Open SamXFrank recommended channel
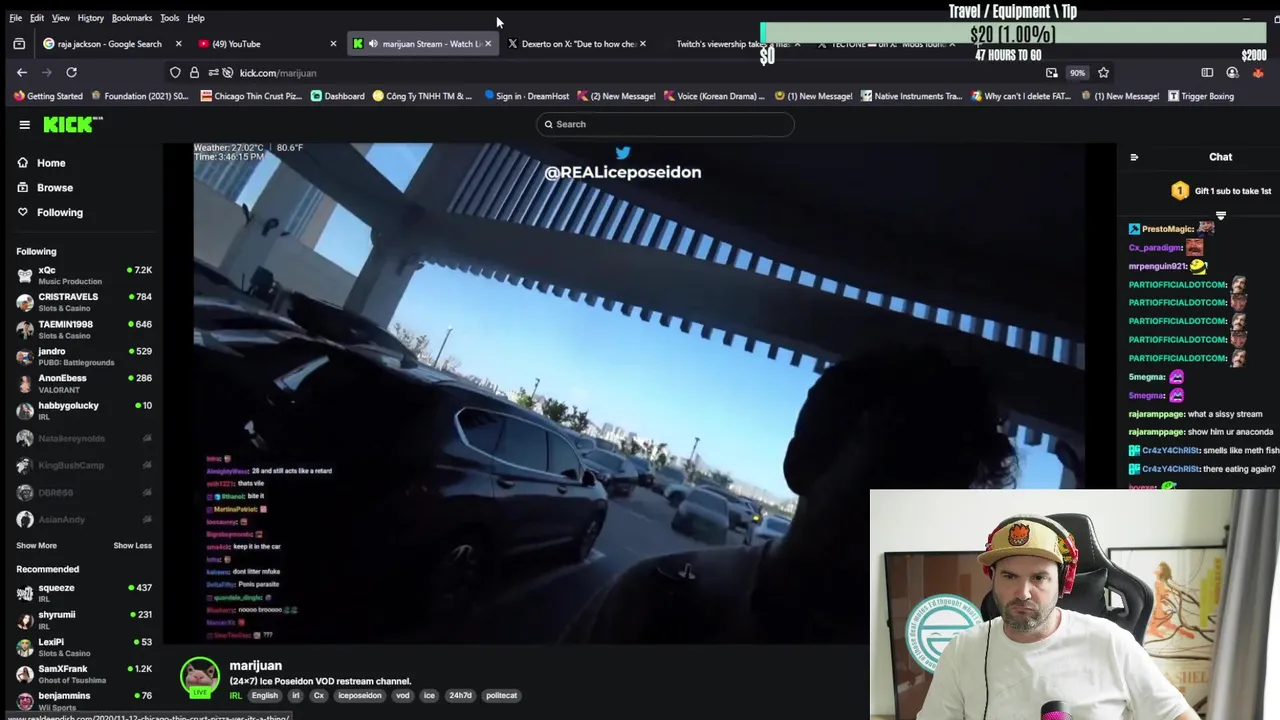Screen dimensions: 1280x720 pos(84,673)
